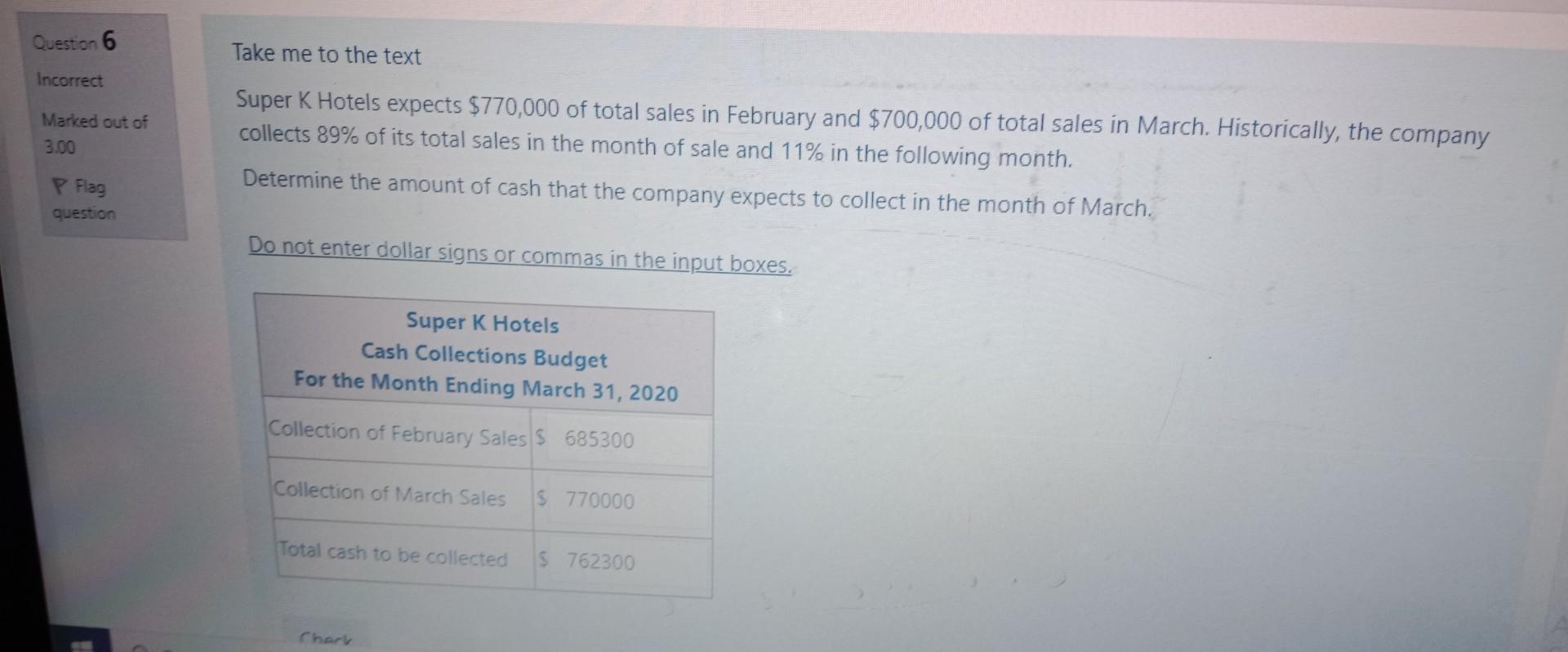The image size is (1568, 652).
Task: Click the 'Cash Collections Budget' heading
Action: 484,355
